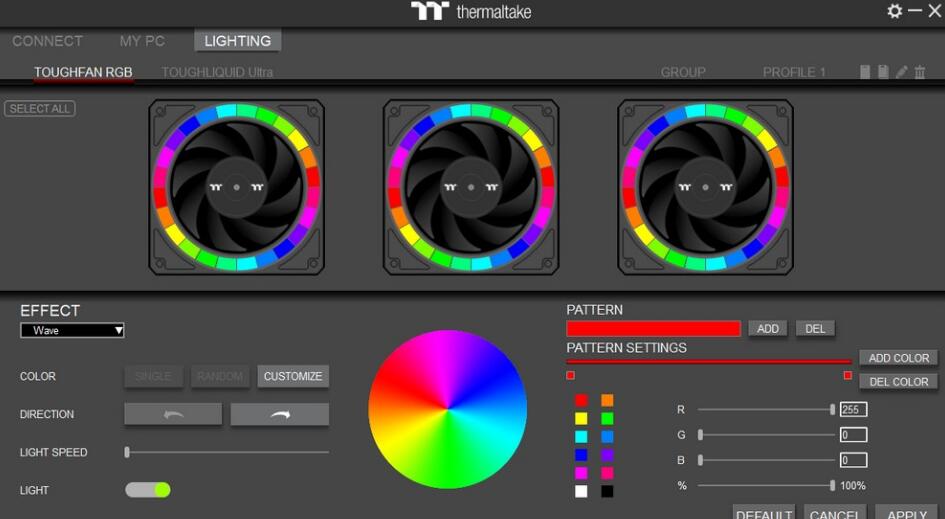This screenshot has width=945, height=519.
Task: Click the GROUP option
Action: click(x=683, y=72)
